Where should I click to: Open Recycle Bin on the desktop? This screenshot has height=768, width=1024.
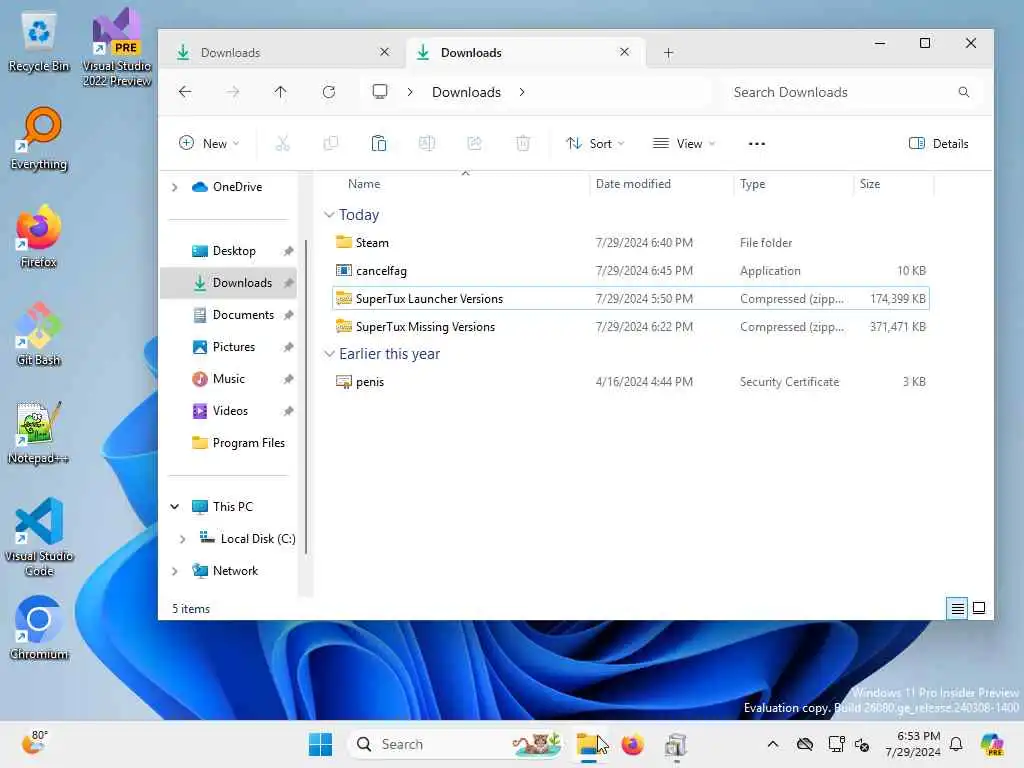pos(39,43)
